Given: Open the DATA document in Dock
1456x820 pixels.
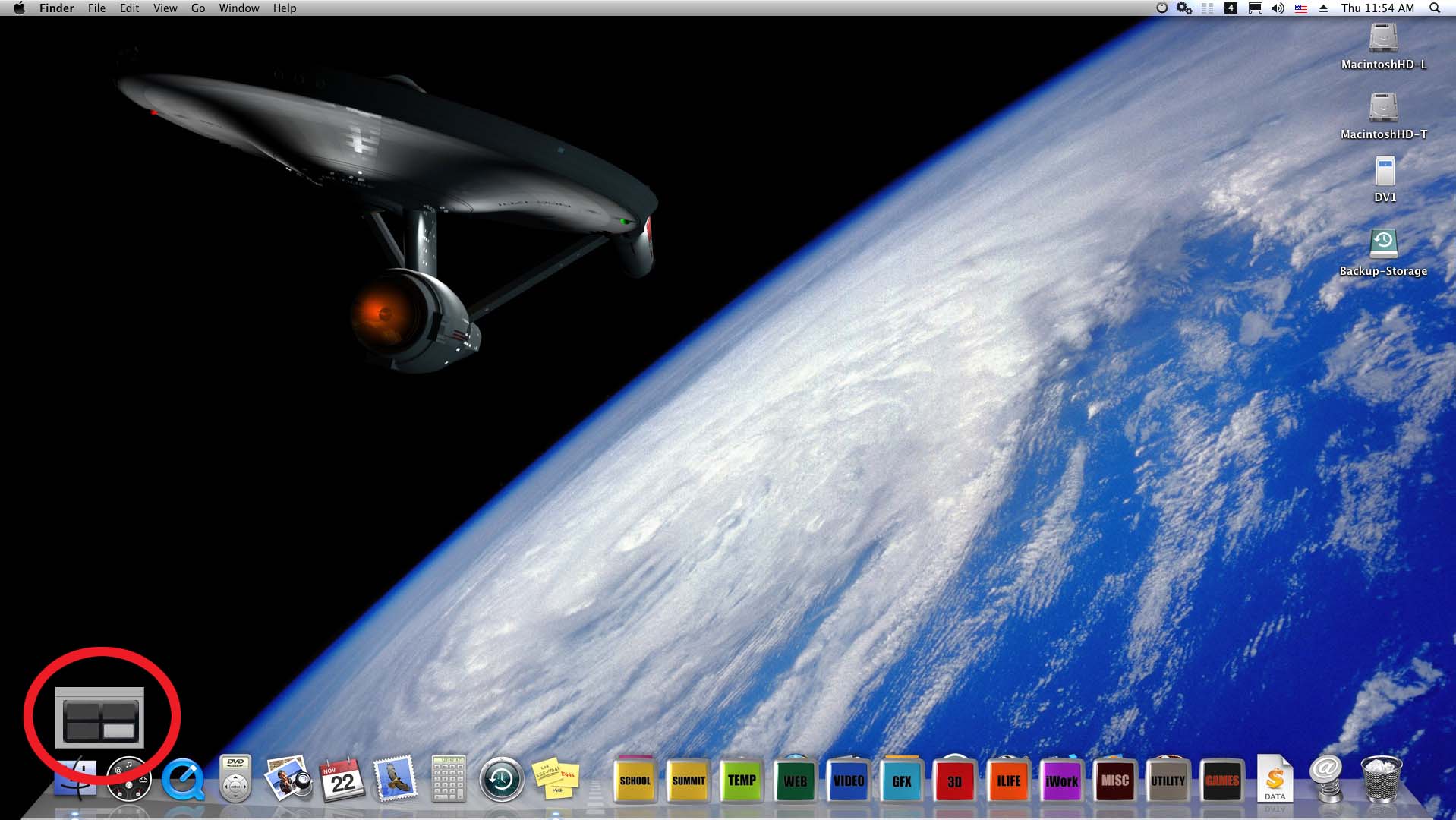Looking at the screenshot, I should tap(1275, 778).
